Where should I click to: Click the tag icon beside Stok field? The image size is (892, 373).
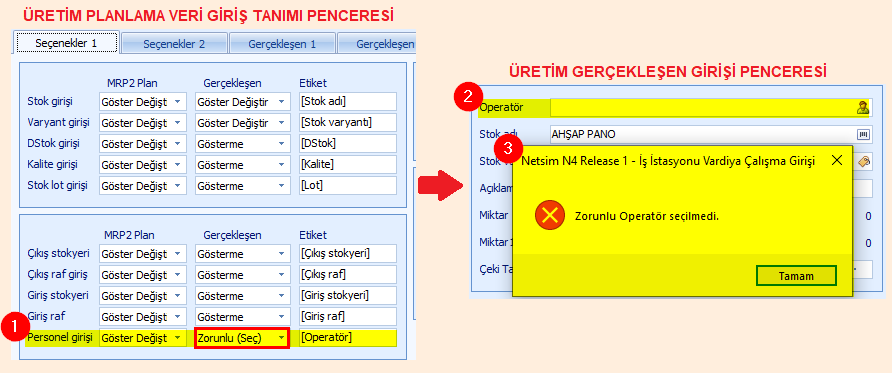pos(863,162)
